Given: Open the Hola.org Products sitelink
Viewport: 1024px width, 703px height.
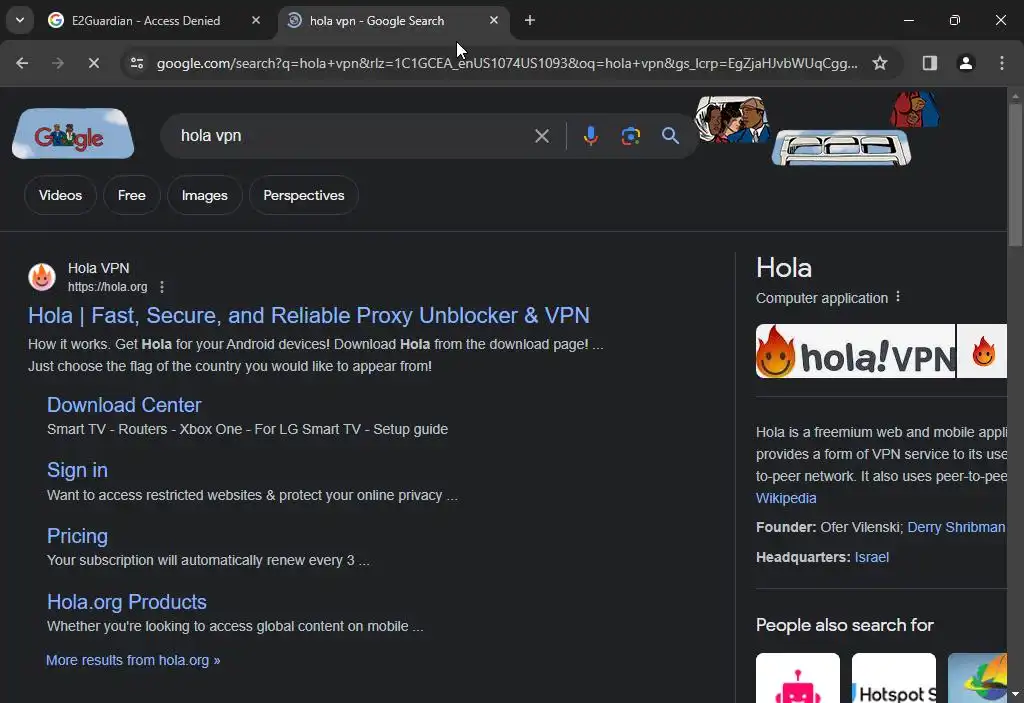Looking at the screenshot, I should (x=127, y=602).
